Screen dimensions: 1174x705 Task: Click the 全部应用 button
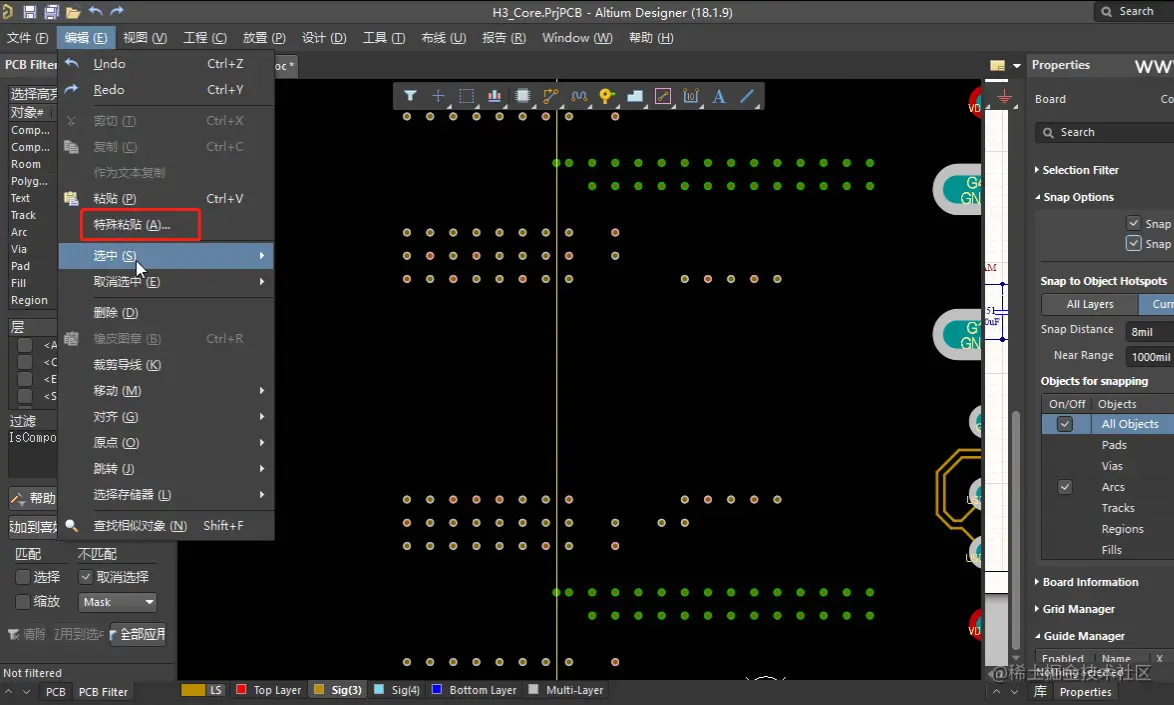[x=139, y=634]
